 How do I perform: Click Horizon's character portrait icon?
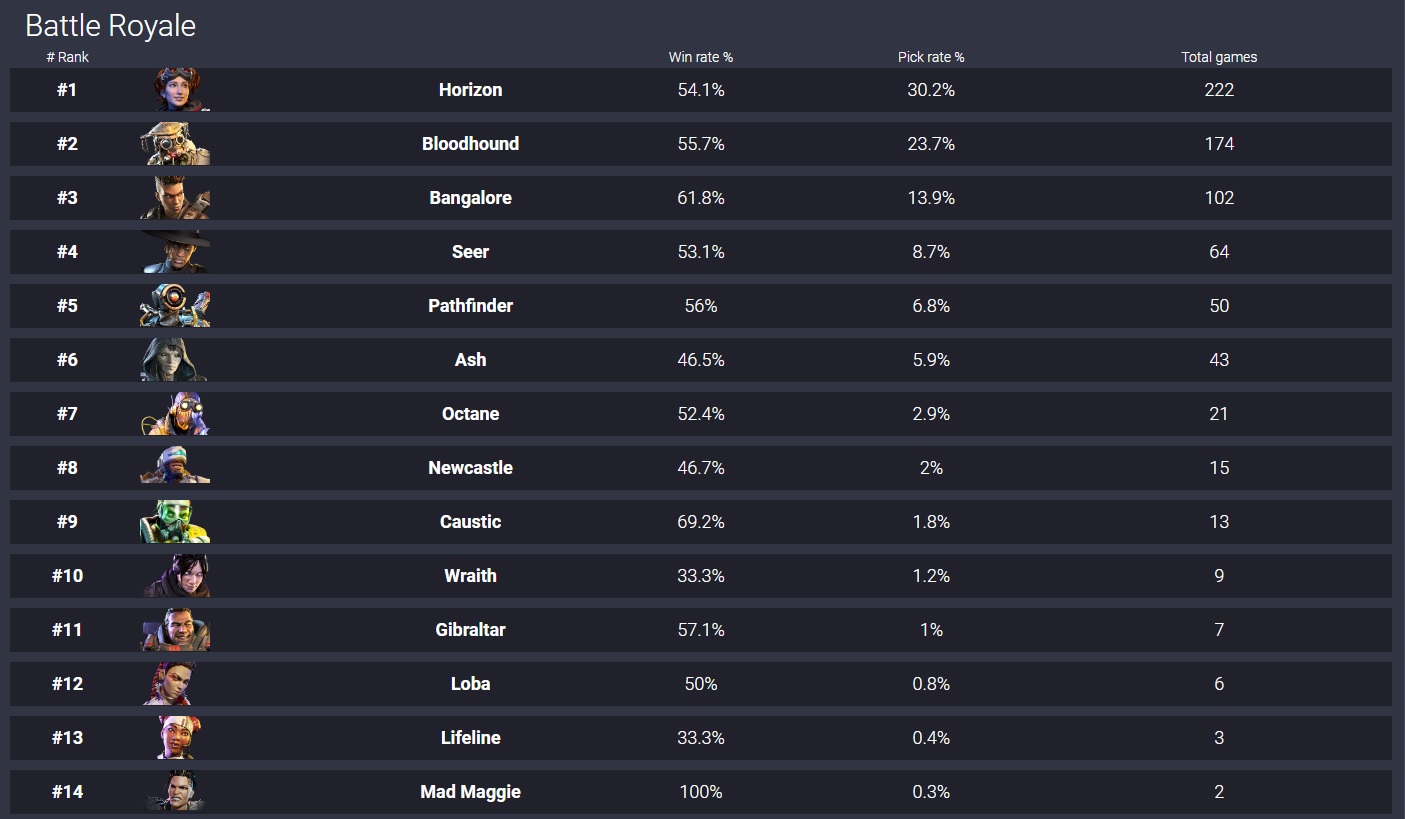pyautogui.click(x=175, y=90)
